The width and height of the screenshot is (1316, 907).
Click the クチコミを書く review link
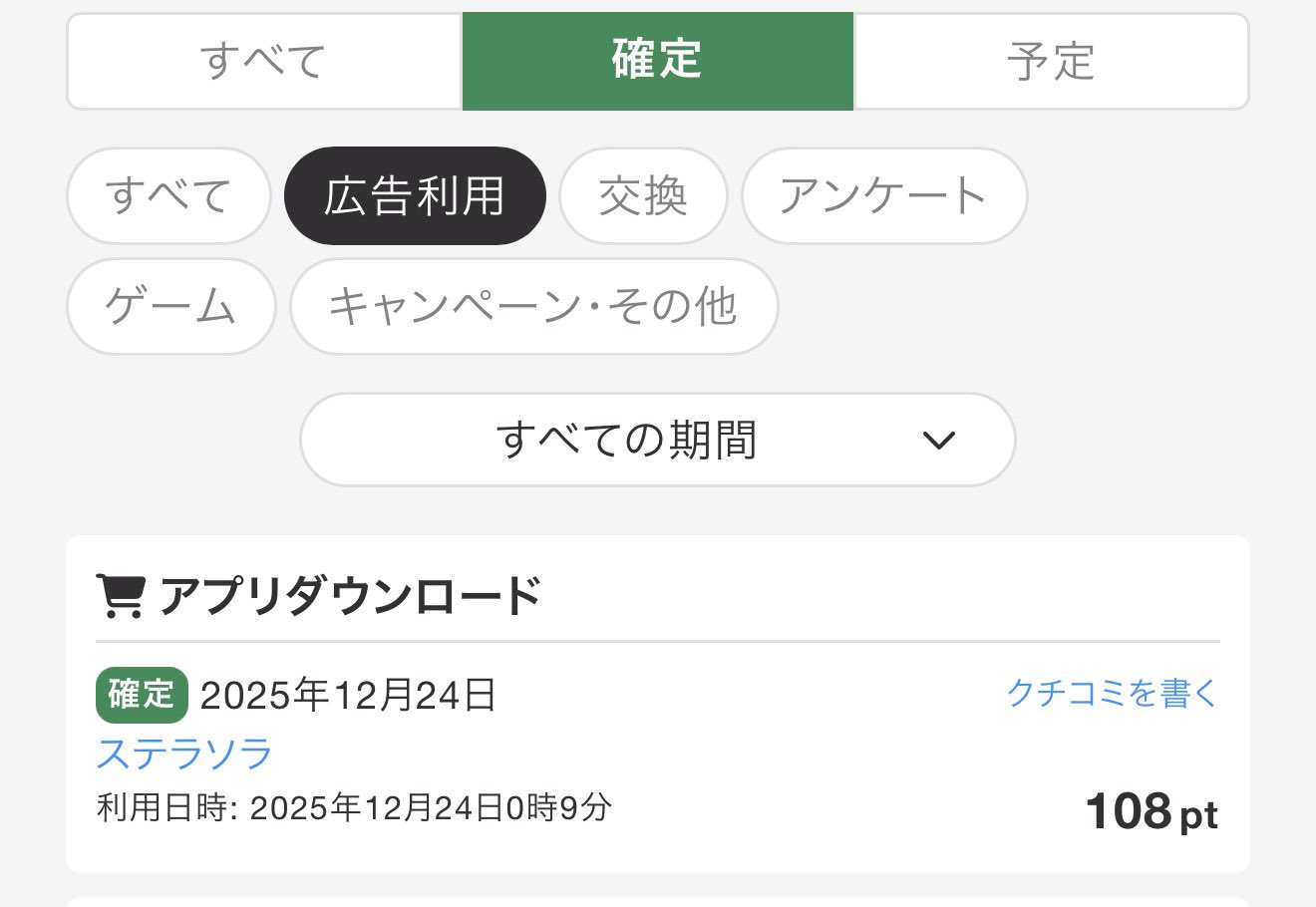[1113, 693]
